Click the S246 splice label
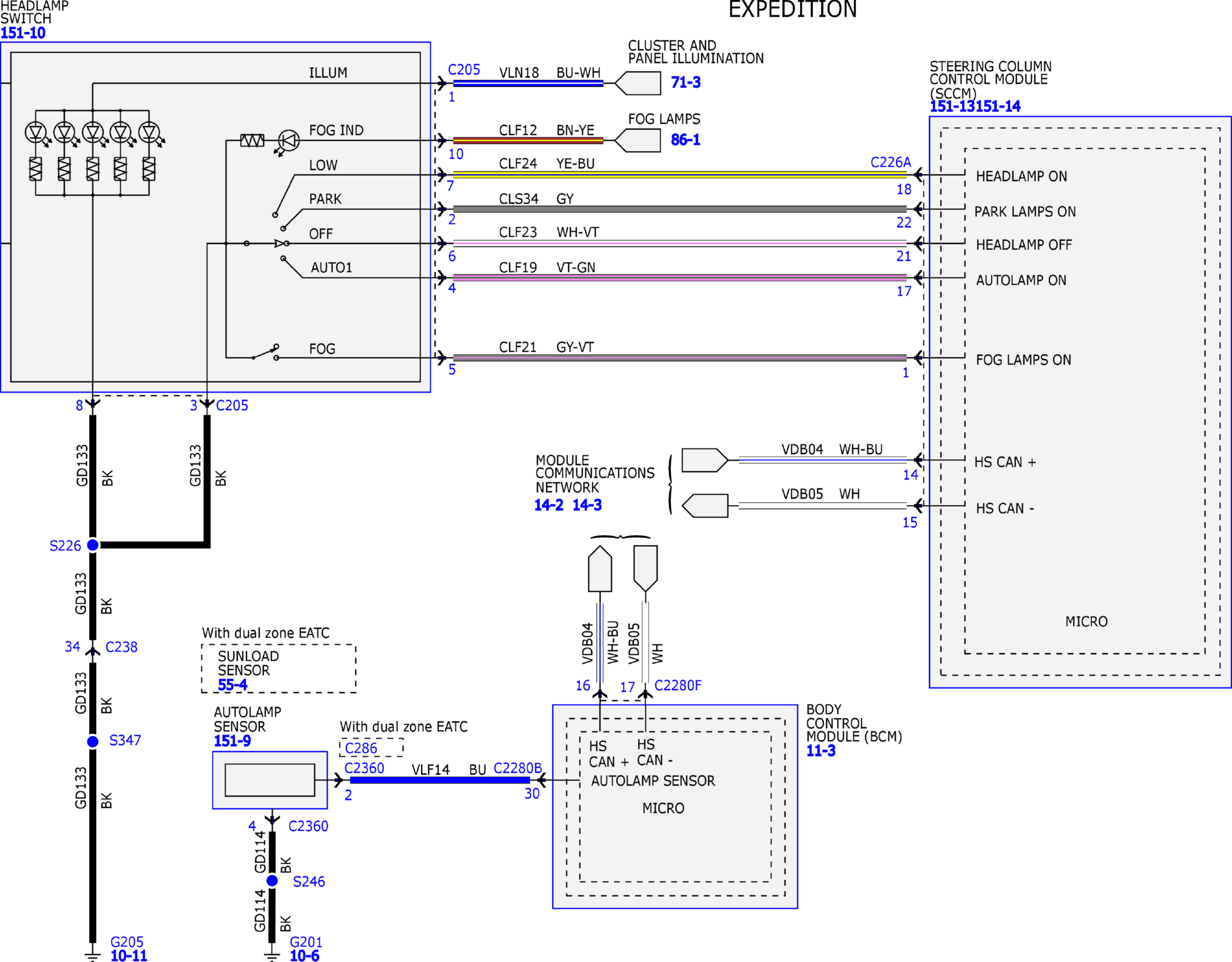 click(309, 882)
